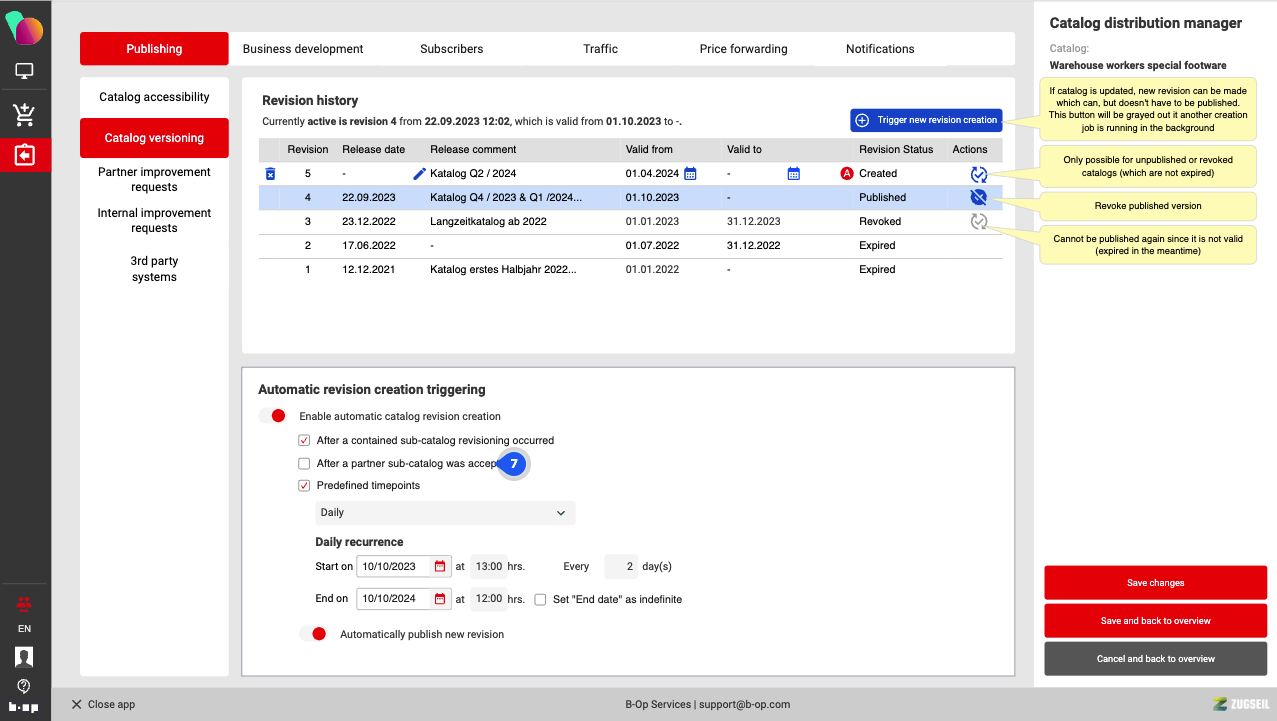1277x721 pixels.
Task: Click Trigger new revision creation button
Action: (x=926, y=120)
